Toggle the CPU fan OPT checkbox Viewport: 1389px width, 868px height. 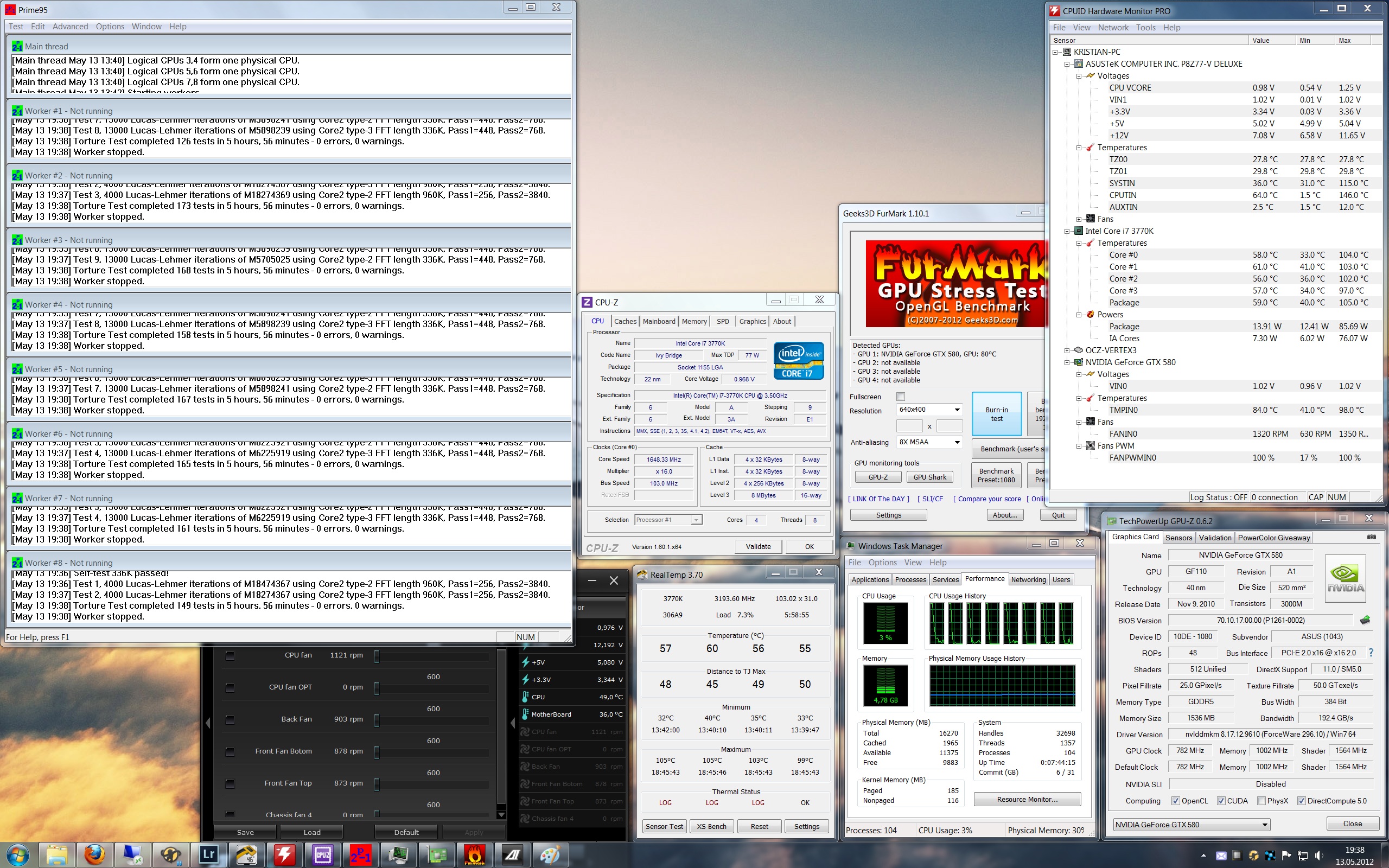tap(230, 687)
